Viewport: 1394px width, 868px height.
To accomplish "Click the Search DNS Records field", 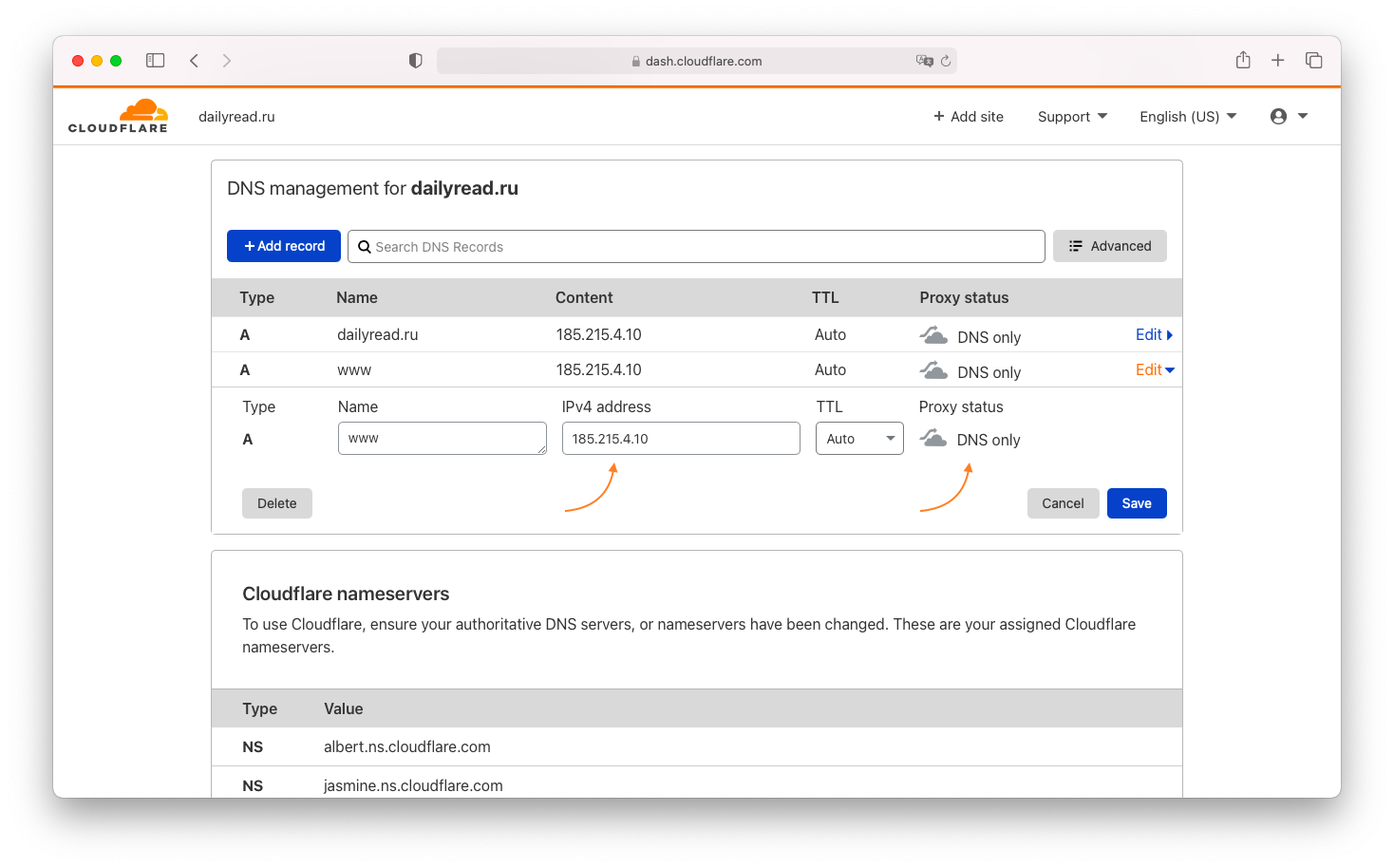I will [696, 247].
